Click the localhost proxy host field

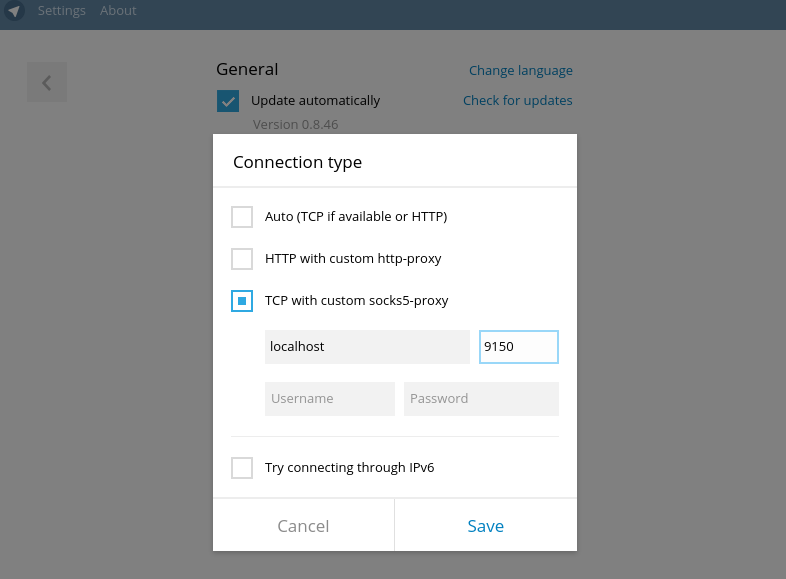tap(367, 347)
